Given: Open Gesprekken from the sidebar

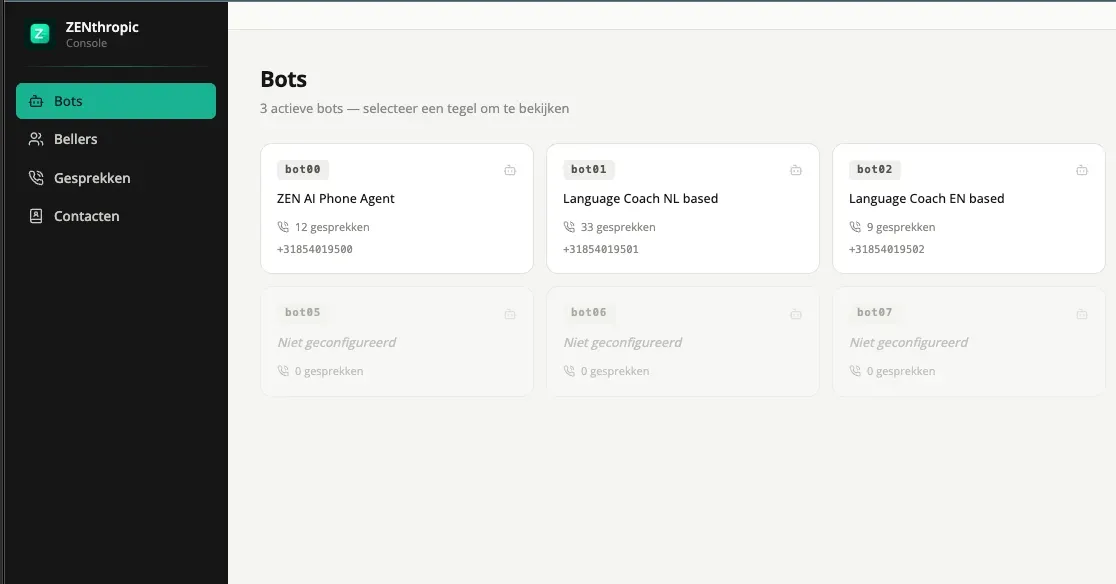Looking at the screenshot, I should (116, 178).
